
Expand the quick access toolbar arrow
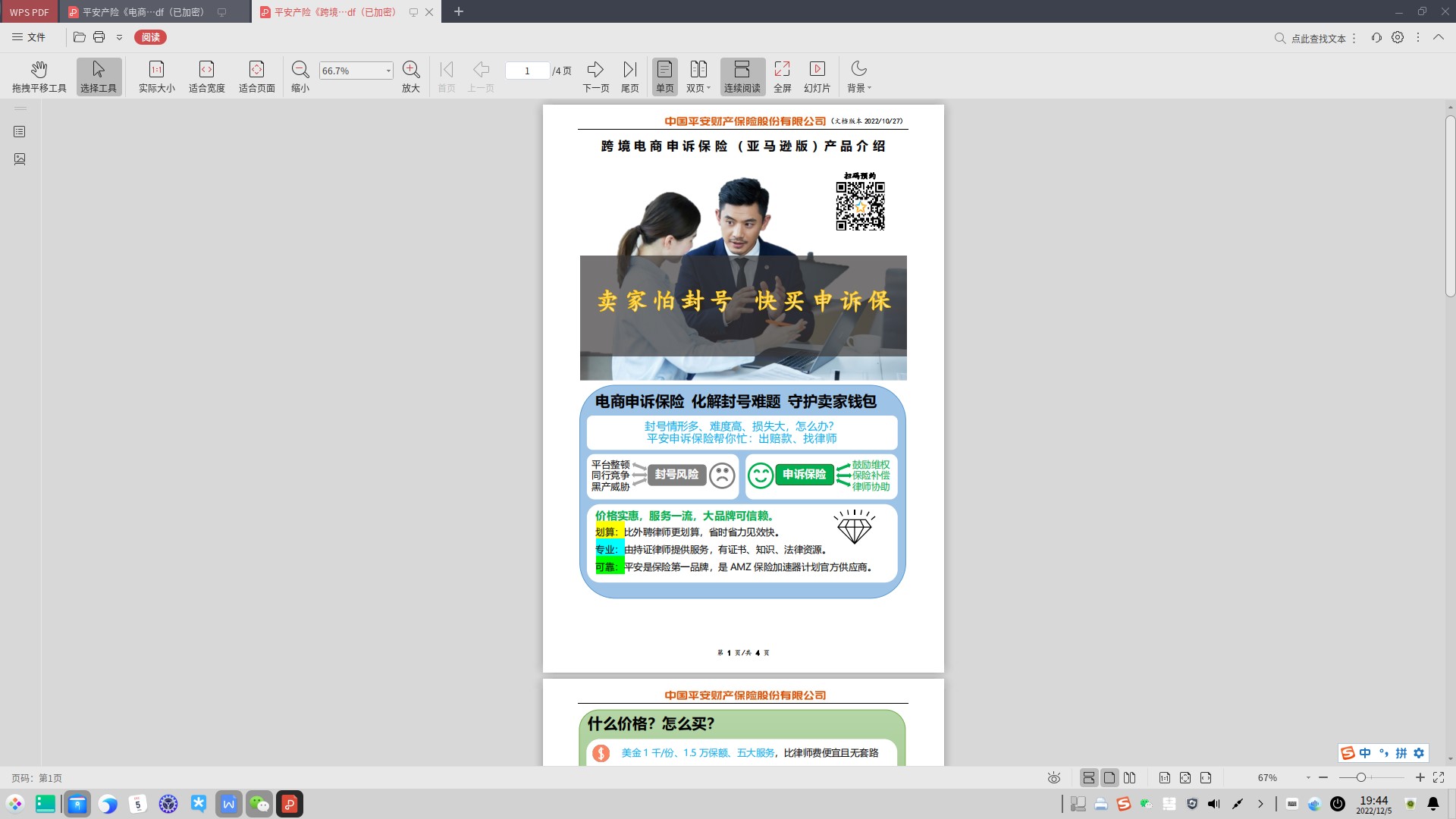(119, 37)
